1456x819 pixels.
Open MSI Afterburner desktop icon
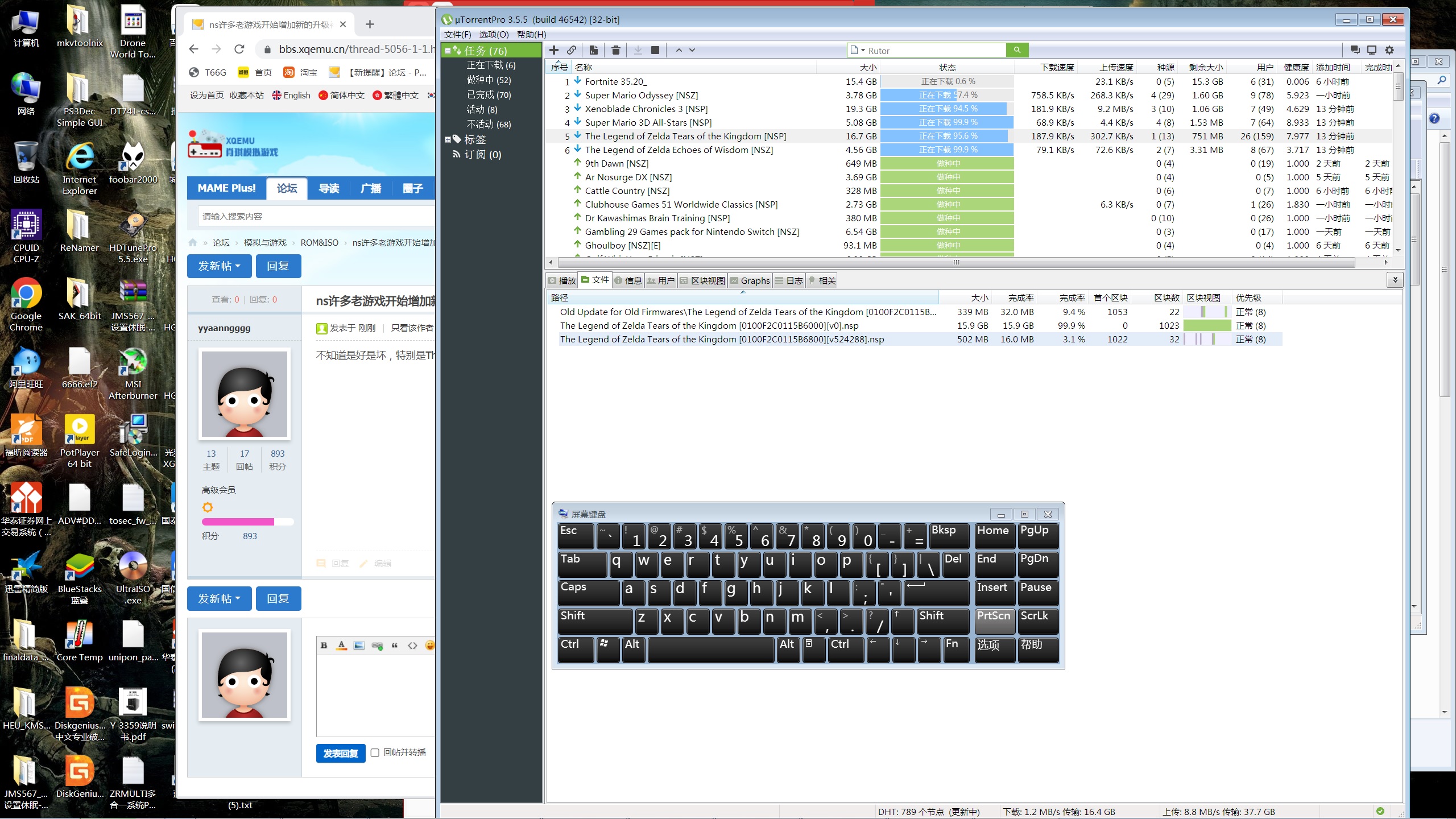point(133,373)
